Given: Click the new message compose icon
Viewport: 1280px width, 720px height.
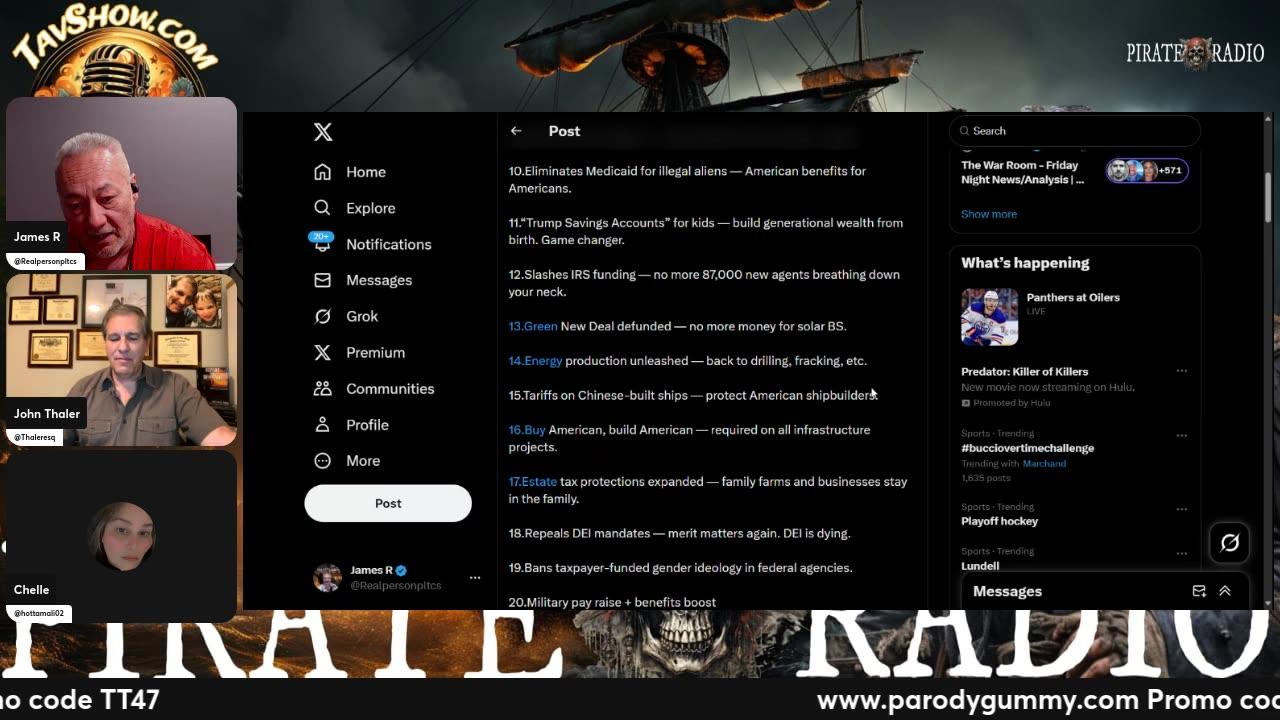Looking at the screenshot, I should click(1199, 591).
